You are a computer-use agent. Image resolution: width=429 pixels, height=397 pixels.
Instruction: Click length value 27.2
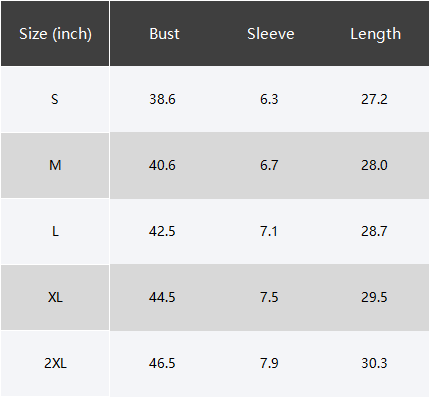click(x=374, y=99)
